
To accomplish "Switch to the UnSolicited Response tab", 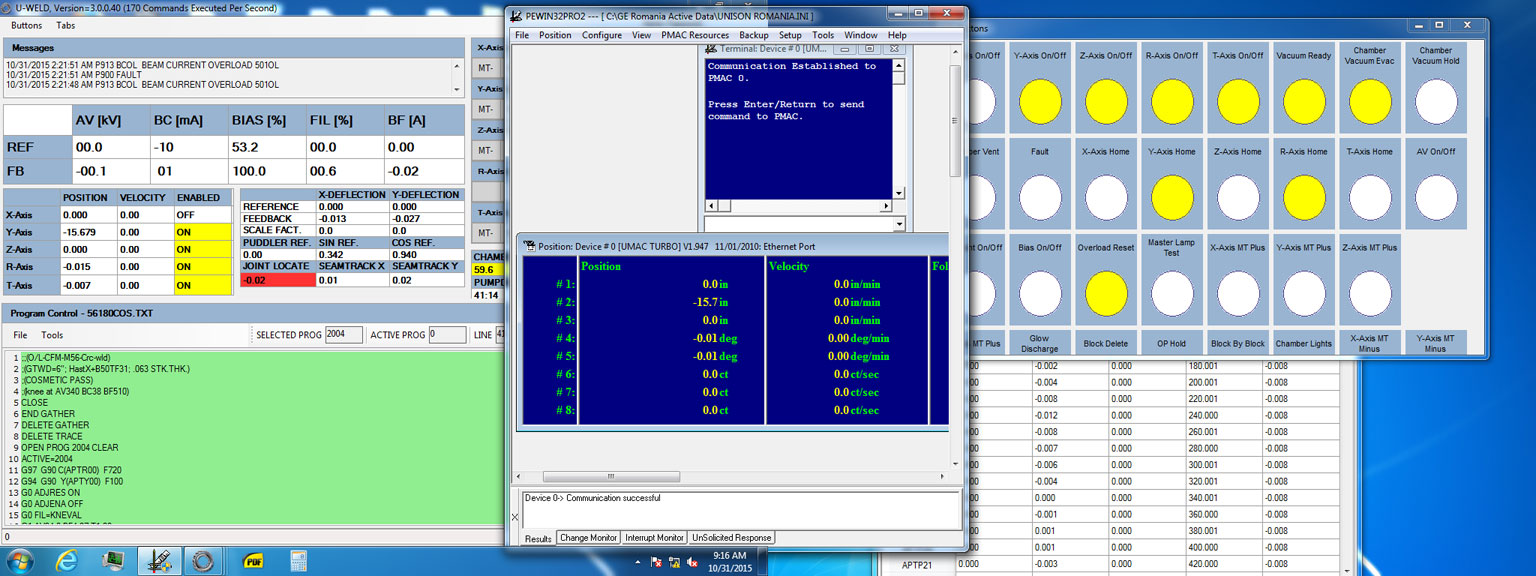I will pyautogui.click(x=731, y=538).
